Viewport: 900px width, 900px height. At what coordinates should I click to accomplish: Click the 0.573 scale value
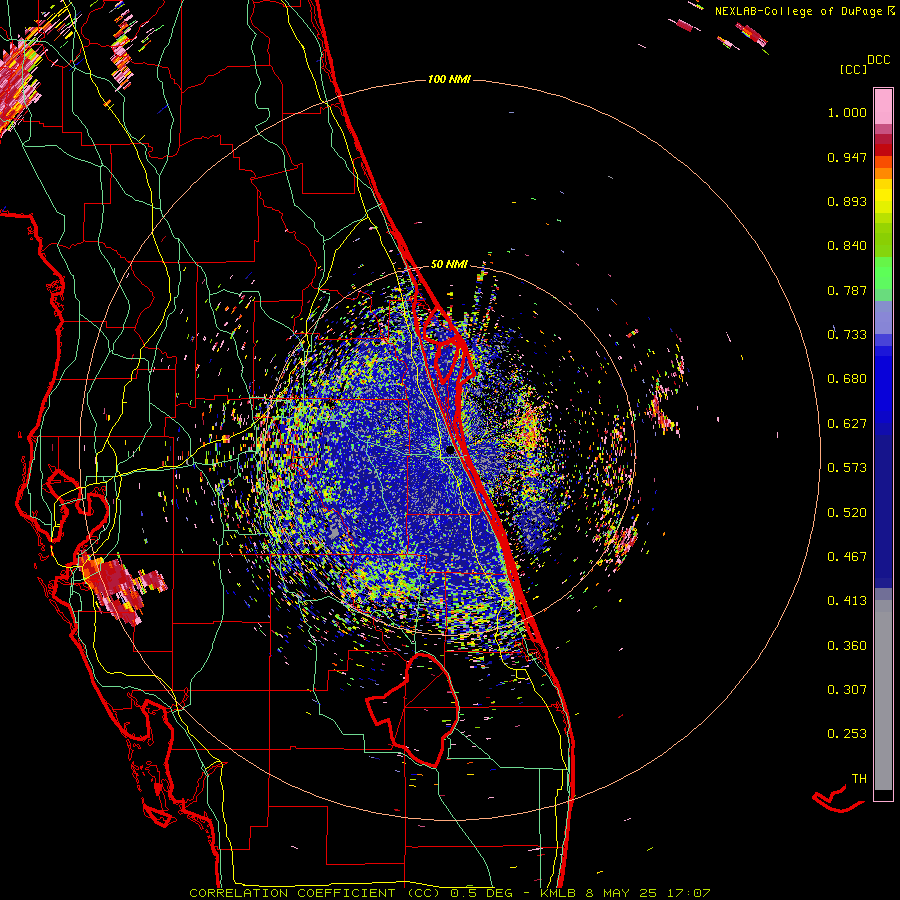(847, 468)
